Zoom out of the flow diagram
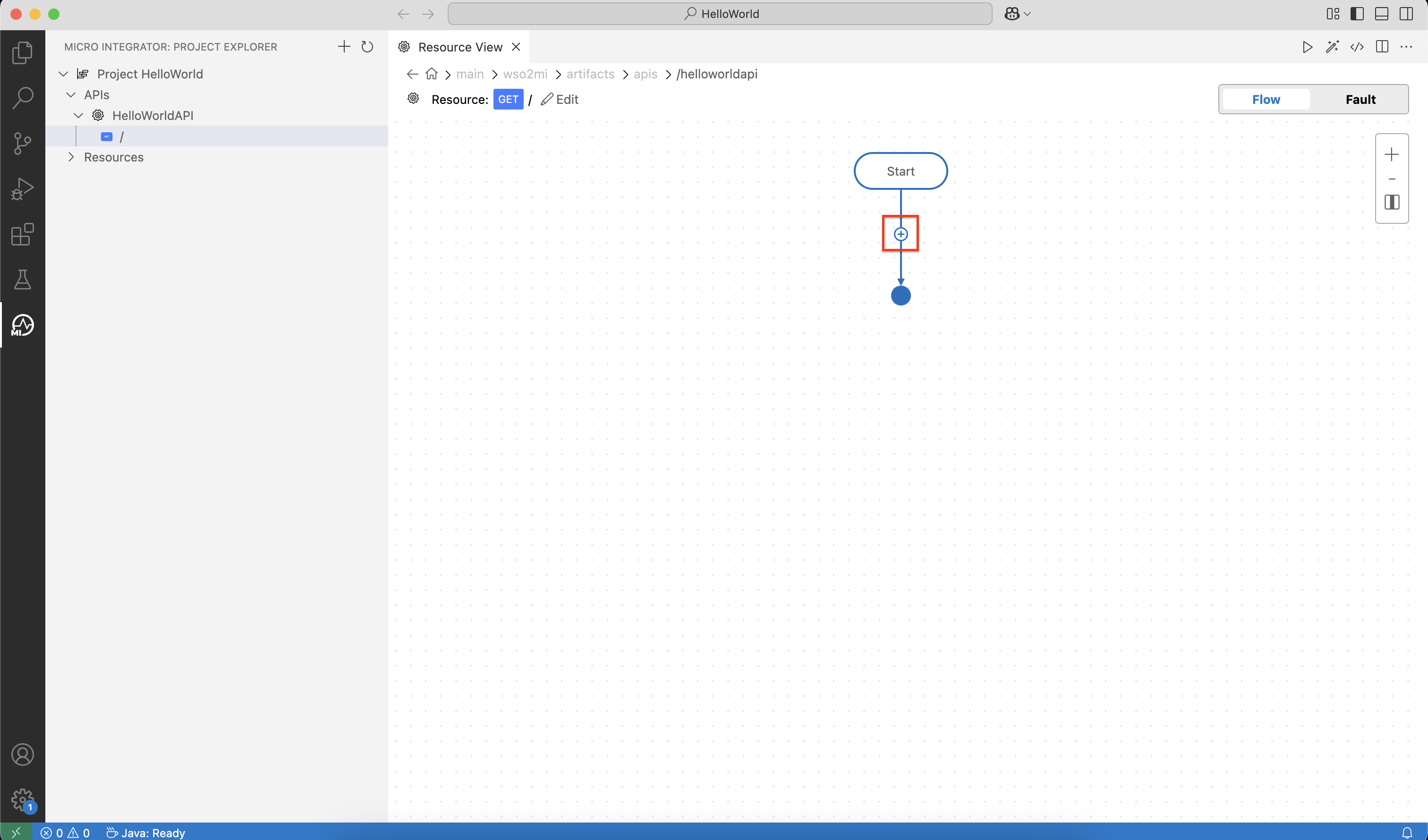Screen dimensions: 1428x840 coord(1392,179)
